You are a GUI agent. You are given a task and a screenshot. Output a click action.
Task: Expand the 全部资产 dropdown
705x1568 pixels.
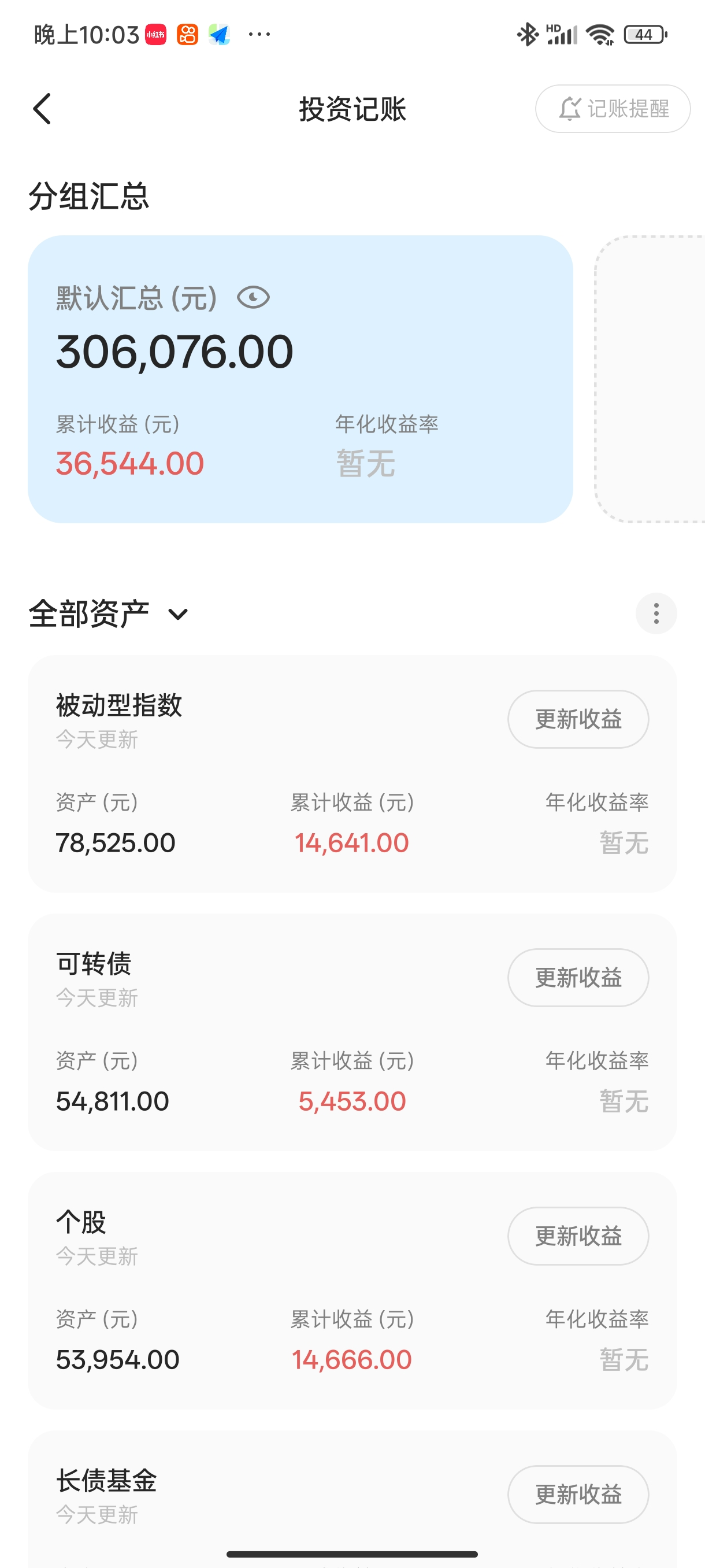(x=90, y=613)
